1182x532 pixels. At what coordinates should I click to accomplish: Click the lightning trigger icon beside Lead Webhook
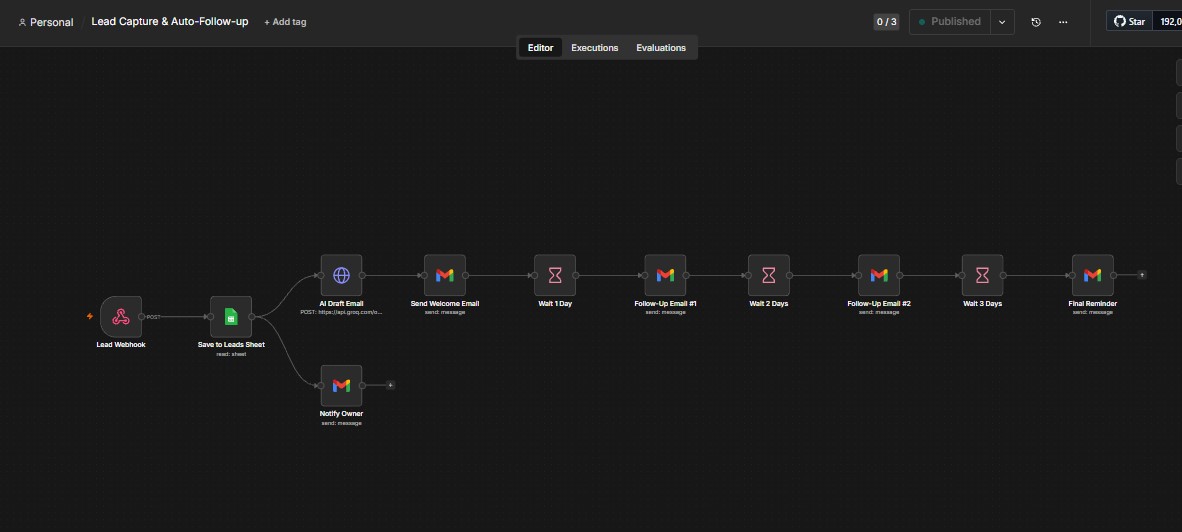coord(90,316)
